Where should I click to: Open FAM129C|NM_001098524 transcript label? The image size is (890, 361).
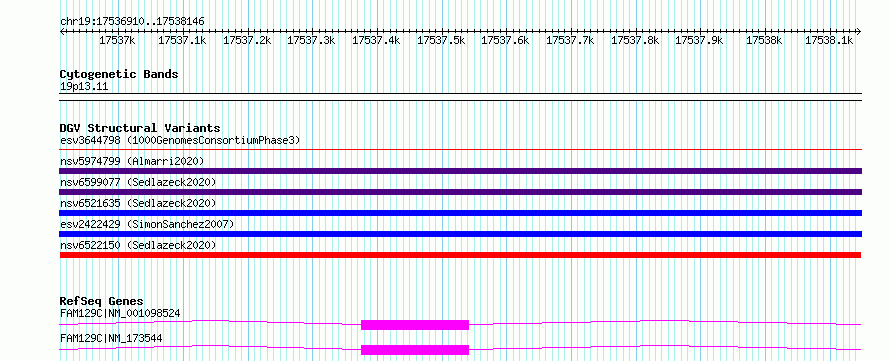(120, 313)
